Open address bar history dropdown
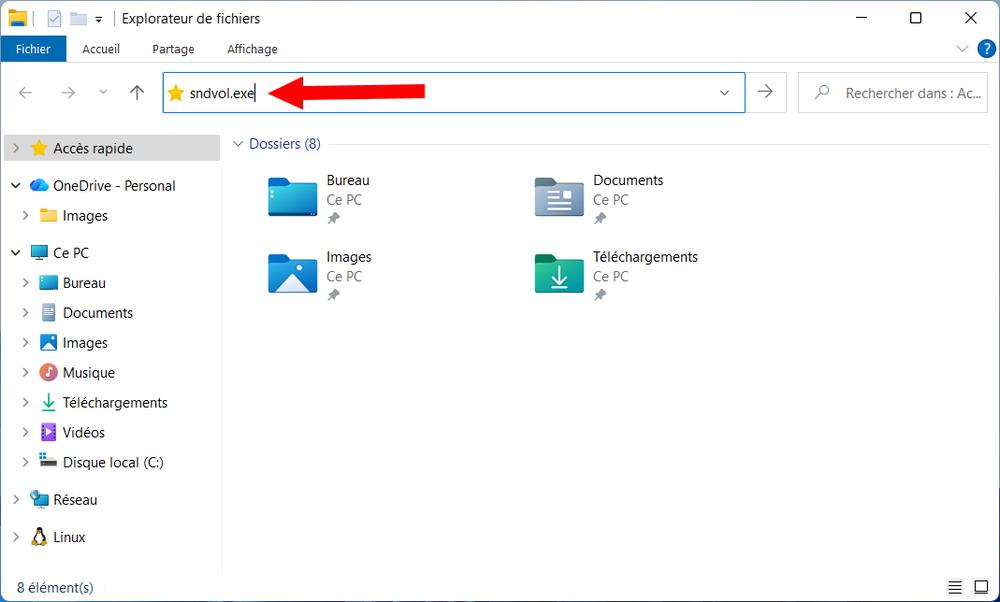The height and width of the screenshot is (602, 1000). tap(724, 93)
